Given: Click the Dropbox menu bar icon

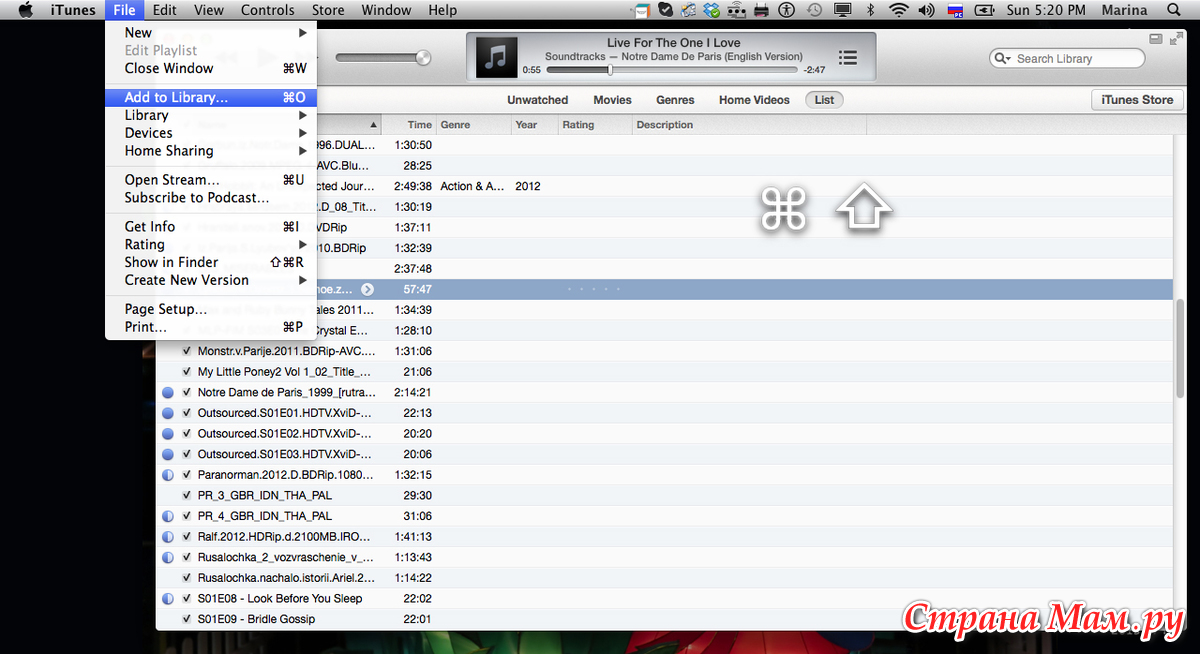Looking at the screenshot, I should (711, 10).
